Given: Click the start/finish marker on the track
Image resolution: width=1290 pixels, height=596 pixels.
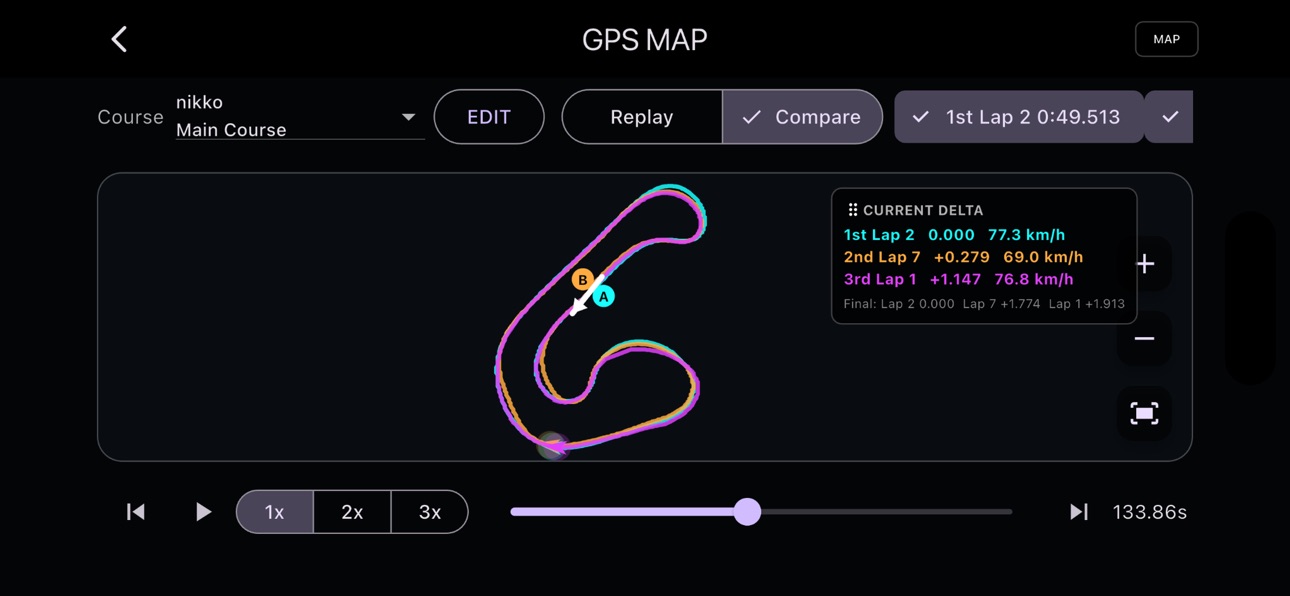Looking at the screenshot, I should [x=552, y=446].
